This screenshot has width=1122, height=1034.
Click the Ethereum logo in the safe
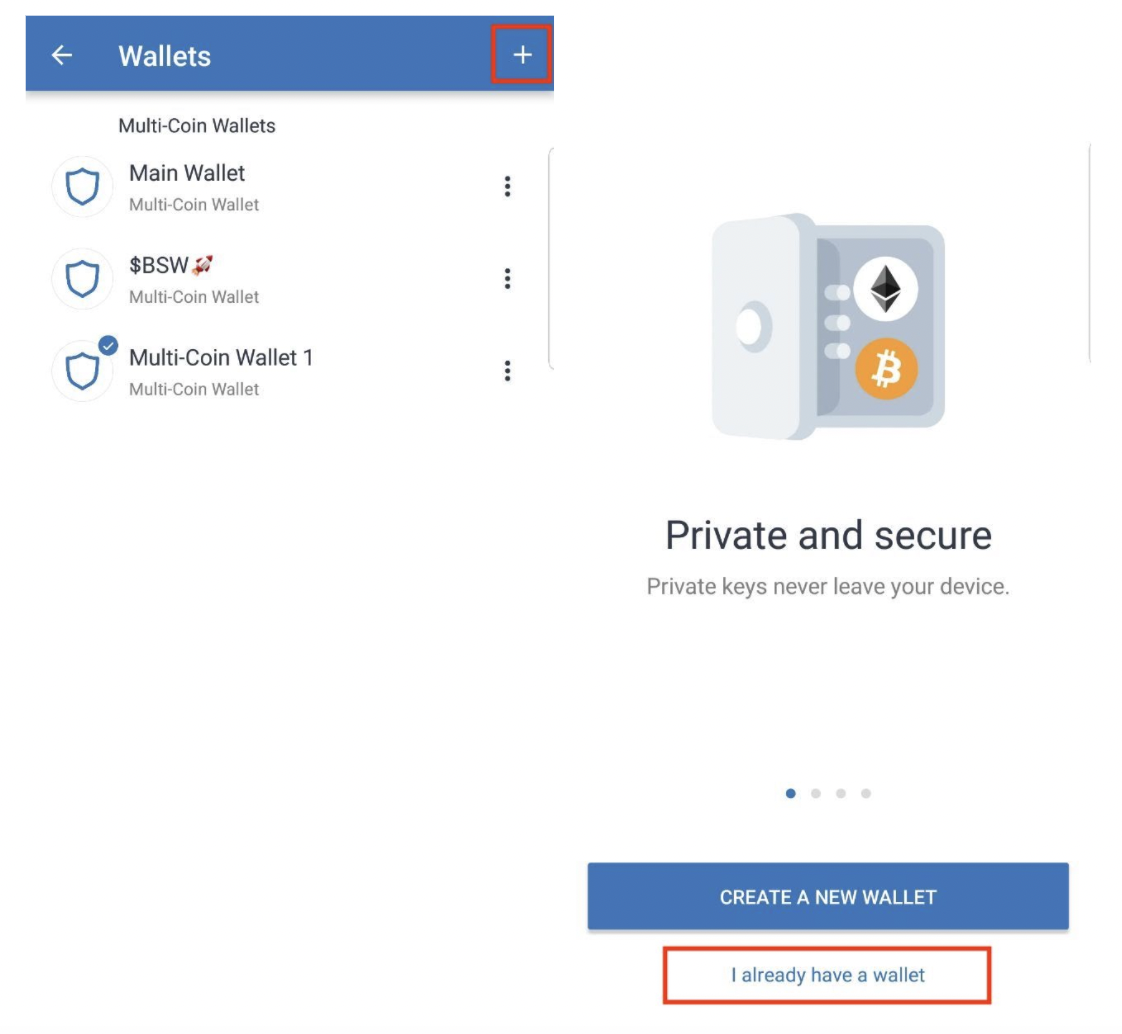pos(885,289)
